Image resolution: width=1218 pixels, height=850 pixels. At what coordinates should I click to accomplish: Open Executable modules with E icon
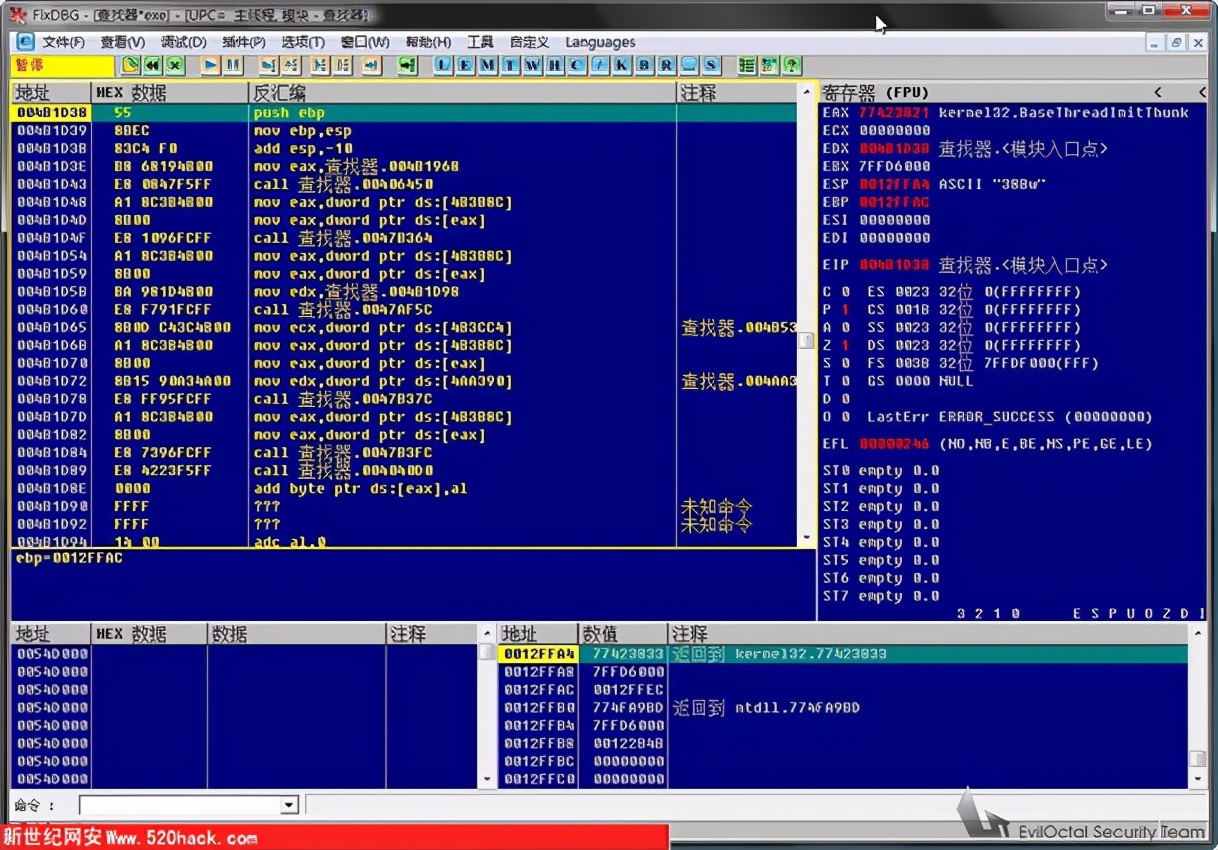pyautogui.click(x=465, y=65)
